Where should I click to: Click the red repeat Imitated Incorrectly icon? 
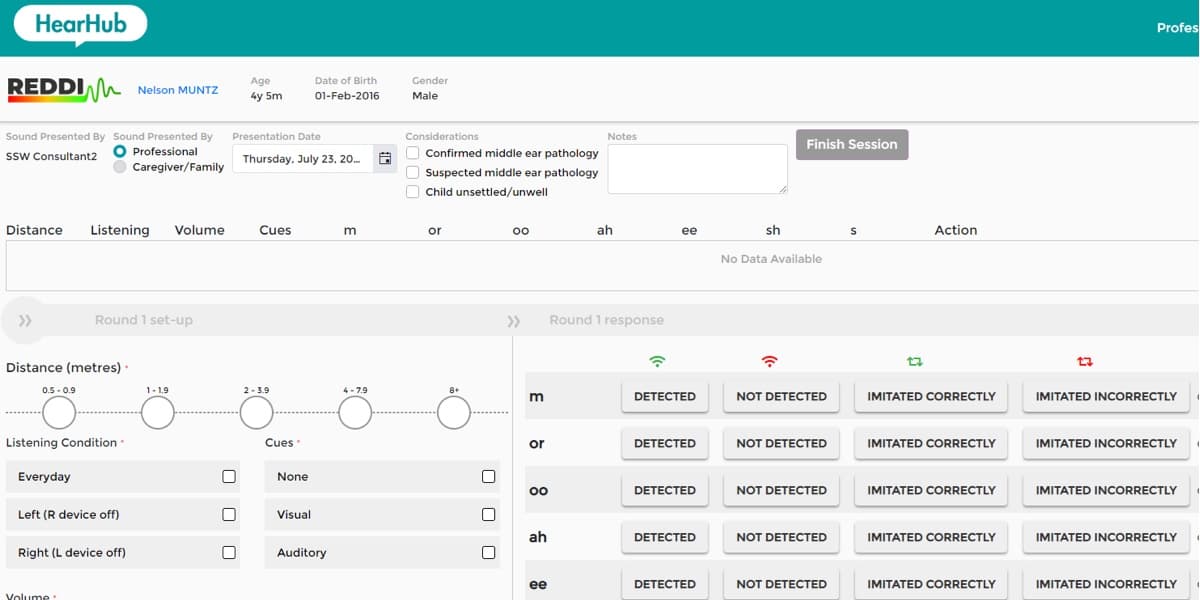click(x=1085, y=361)
